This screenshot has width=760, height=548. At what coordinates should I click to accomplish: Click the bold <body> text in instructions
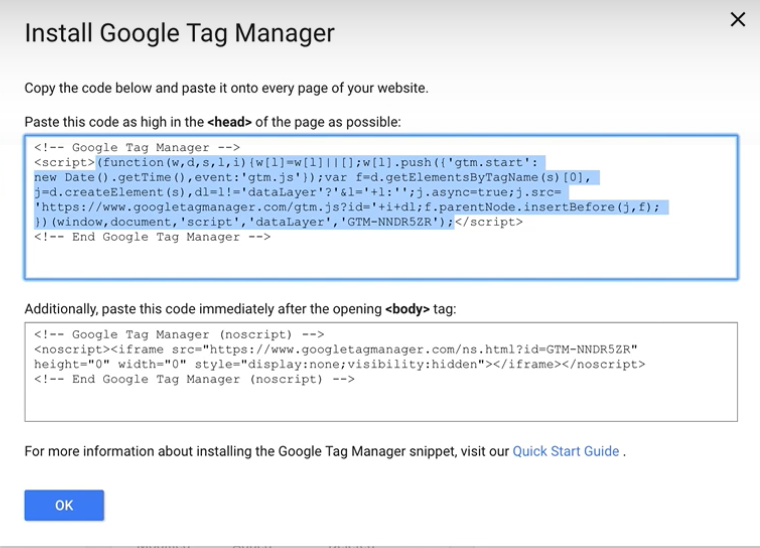tap(407, 309)
